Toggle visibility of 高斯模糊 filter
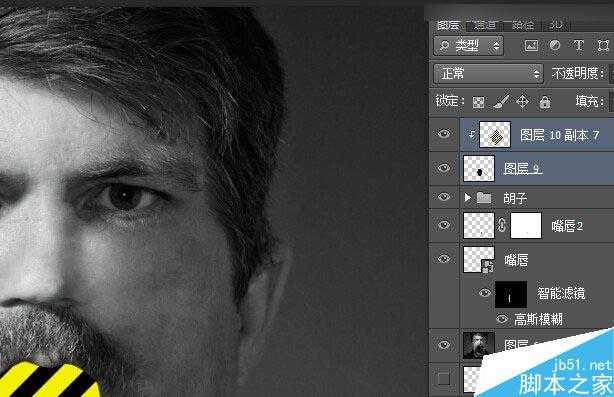Screen dimensions: 614x397 pos(502,319)
